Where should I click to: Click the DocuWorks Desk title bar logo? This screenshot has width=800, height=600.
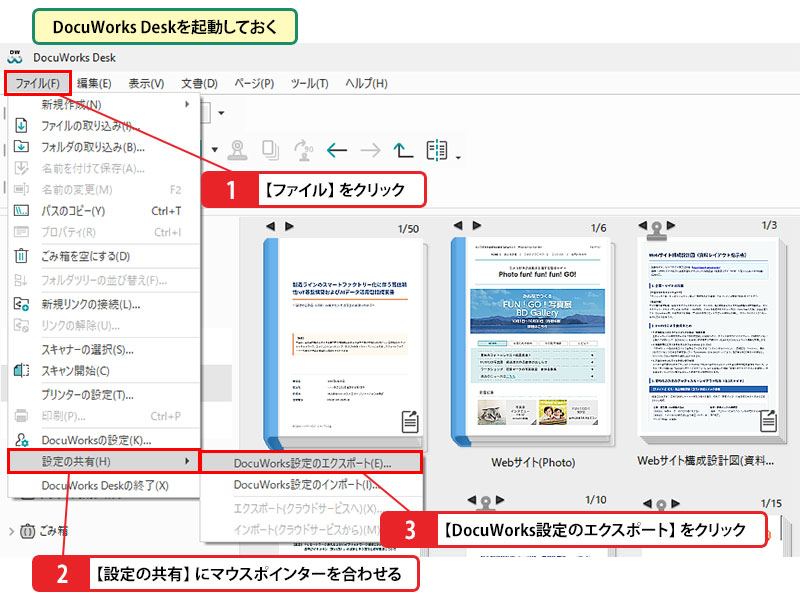point(15,57)
